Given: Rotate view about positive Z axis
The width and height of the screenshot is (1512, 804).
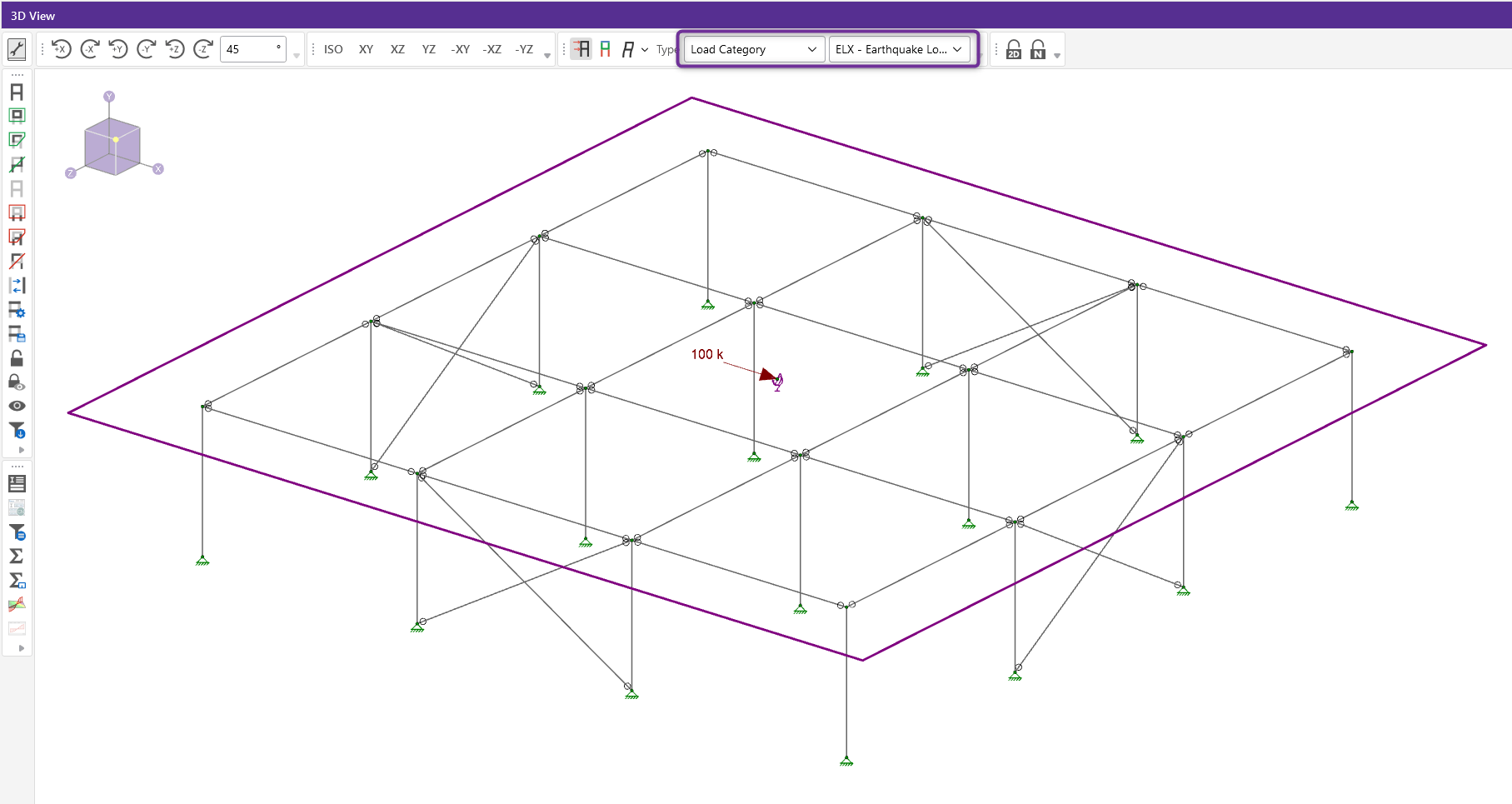Looking at the screenshot, I should [175, 49].
